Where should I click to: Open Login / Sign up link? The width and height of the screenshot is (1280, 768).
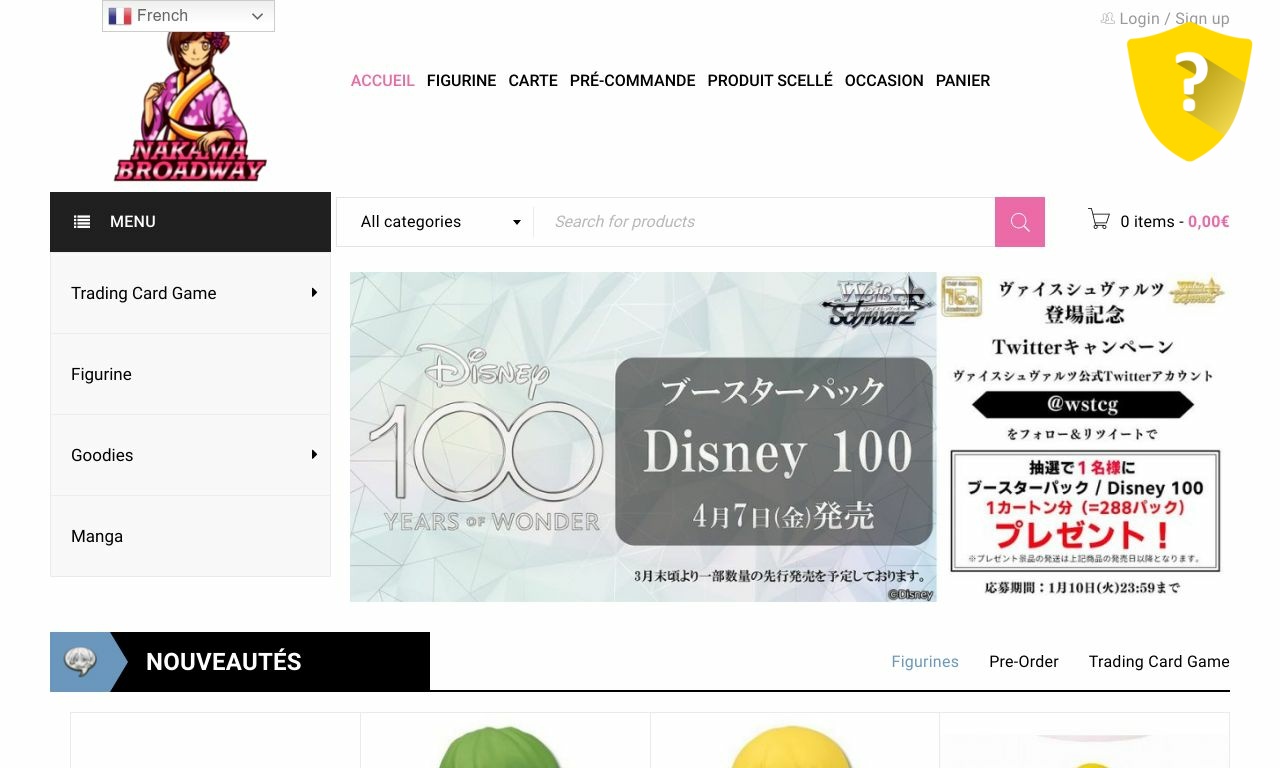(x=1174, y=18)
